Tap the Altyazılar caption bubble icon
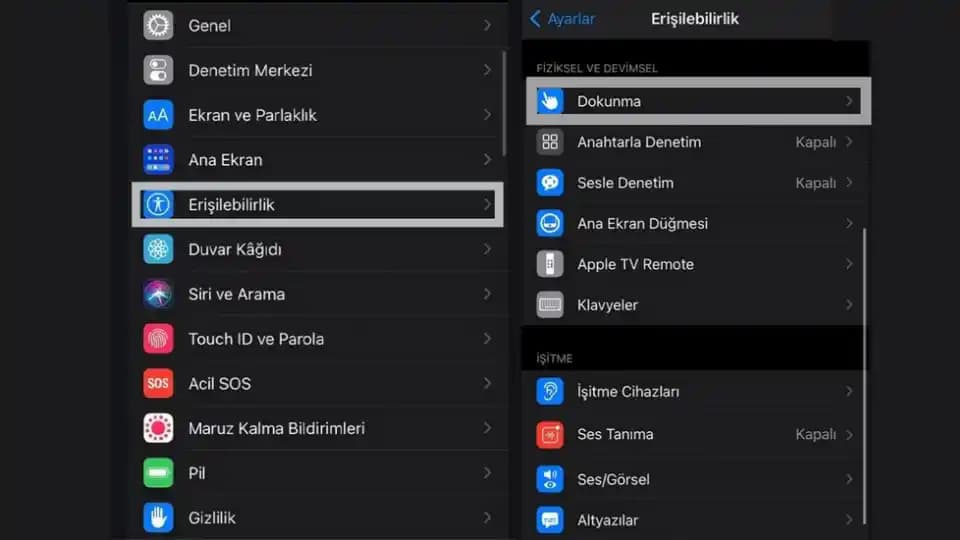 coord(550,520)
